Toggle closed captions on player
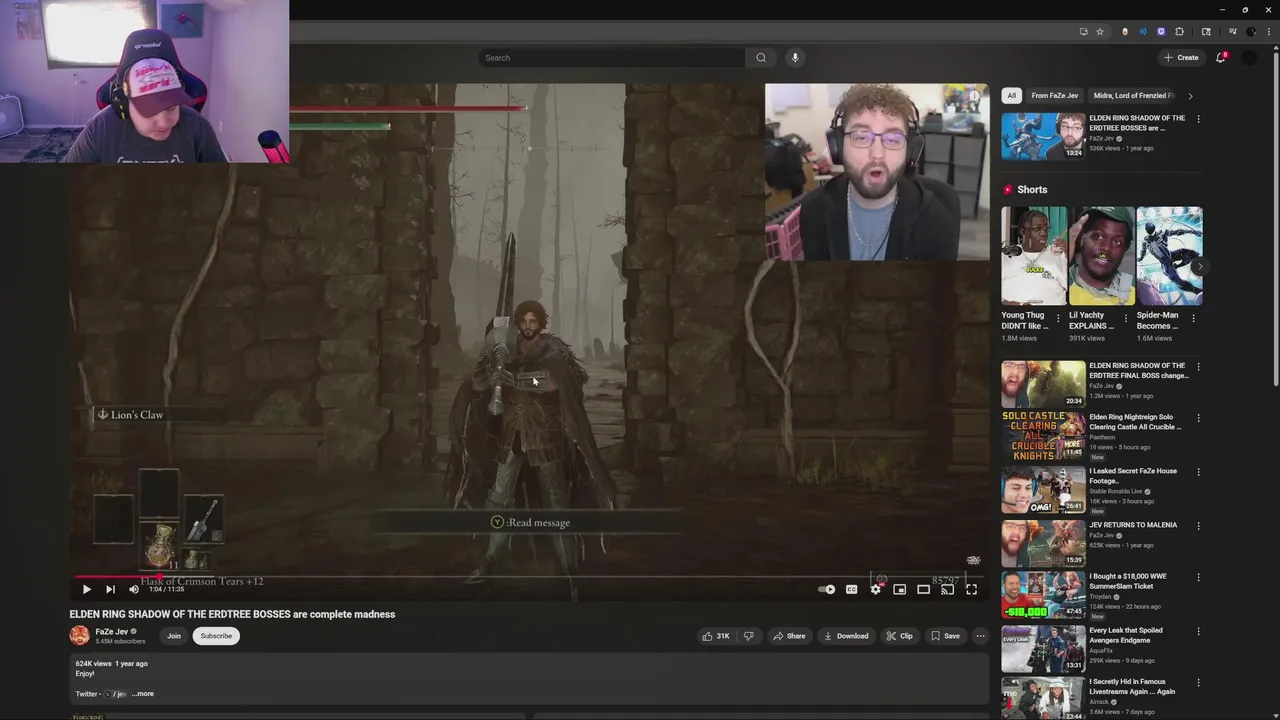This screenshot has width=1280, height=720. click(851, 589)
